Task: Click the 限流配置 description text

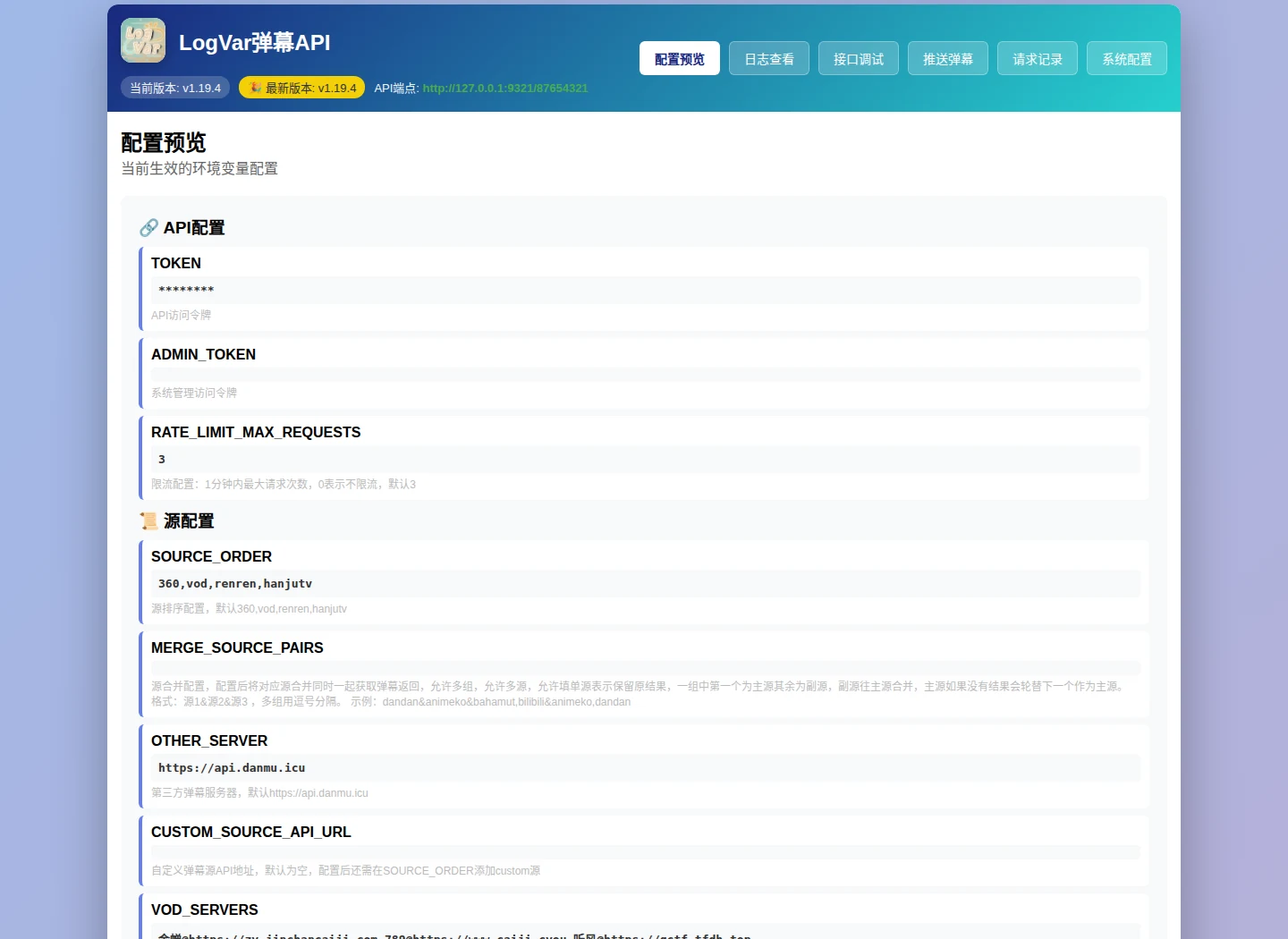Action: click(x=284, y=484)
